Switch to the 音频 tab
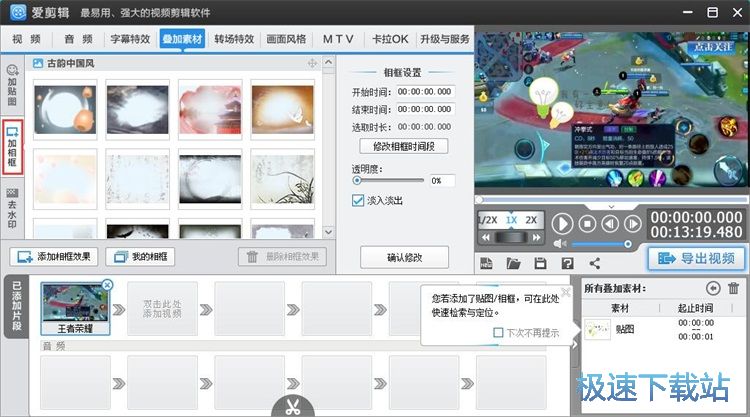 tap(78, 39)
